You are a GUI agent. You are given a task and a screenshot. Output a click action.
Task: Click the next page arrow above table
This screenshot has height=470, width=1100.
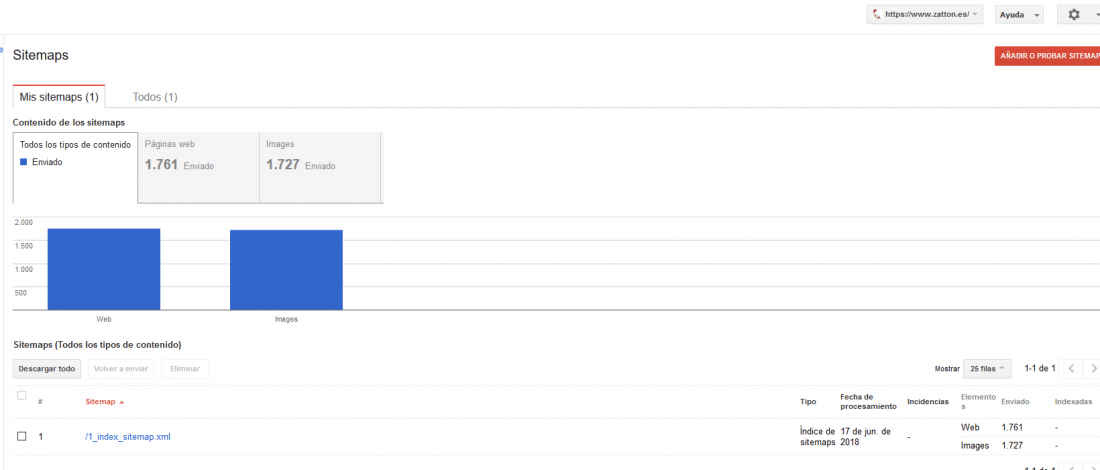coord(1092,368)
